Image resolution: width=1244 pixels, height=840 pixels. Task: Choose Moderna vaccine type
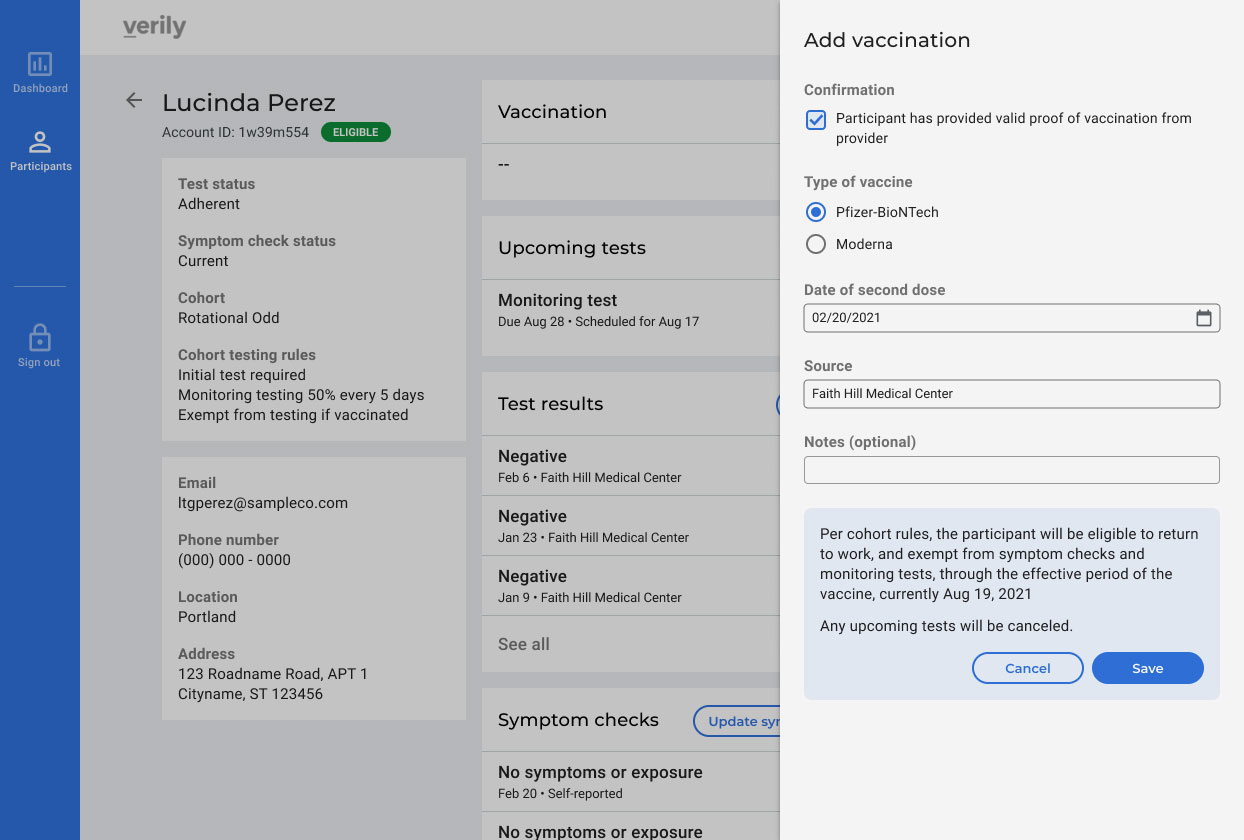(x=816, y=244)
